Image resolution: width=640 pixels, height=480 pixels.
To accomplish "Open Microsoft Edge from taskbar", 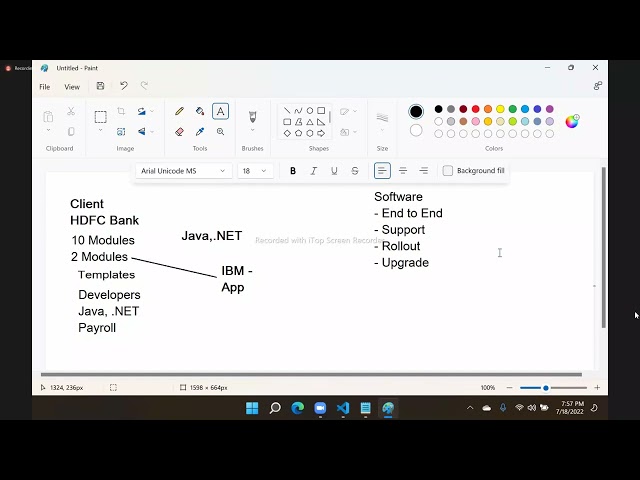I will 298,408.
